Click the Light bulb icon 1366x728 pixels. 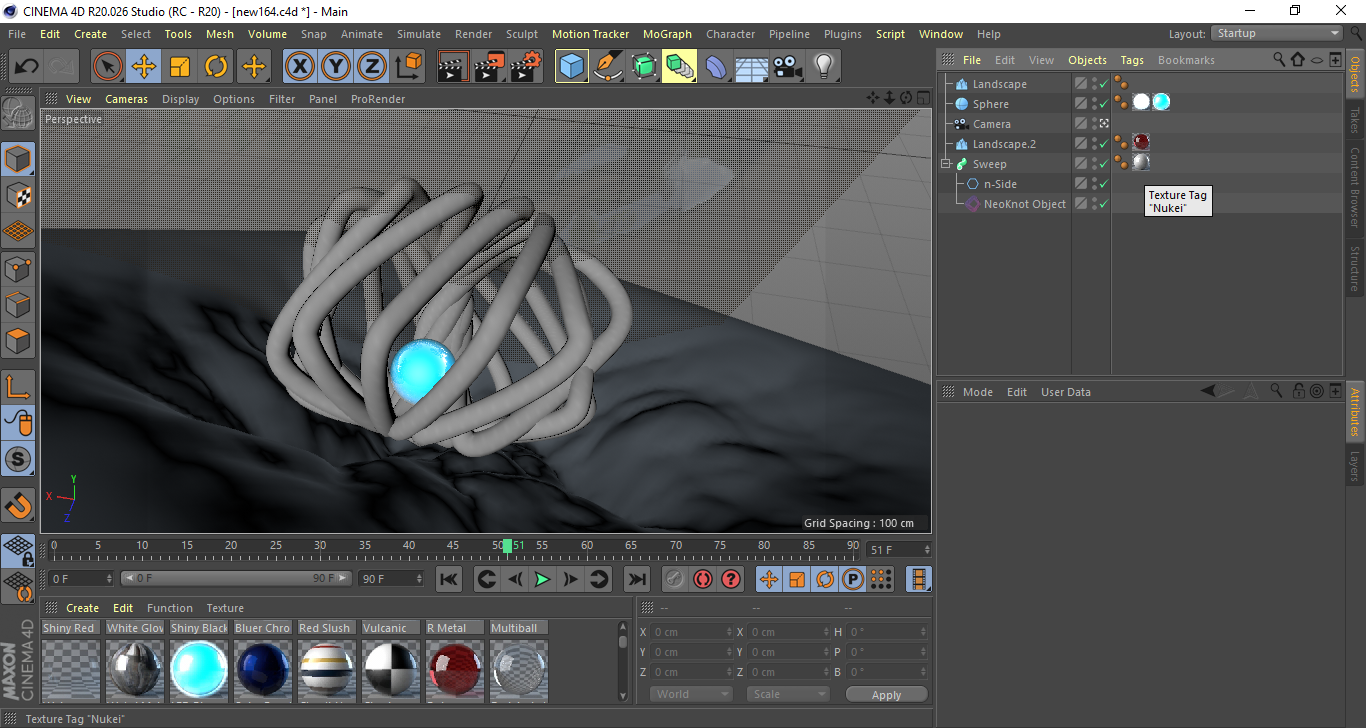(x=823, y=67)
